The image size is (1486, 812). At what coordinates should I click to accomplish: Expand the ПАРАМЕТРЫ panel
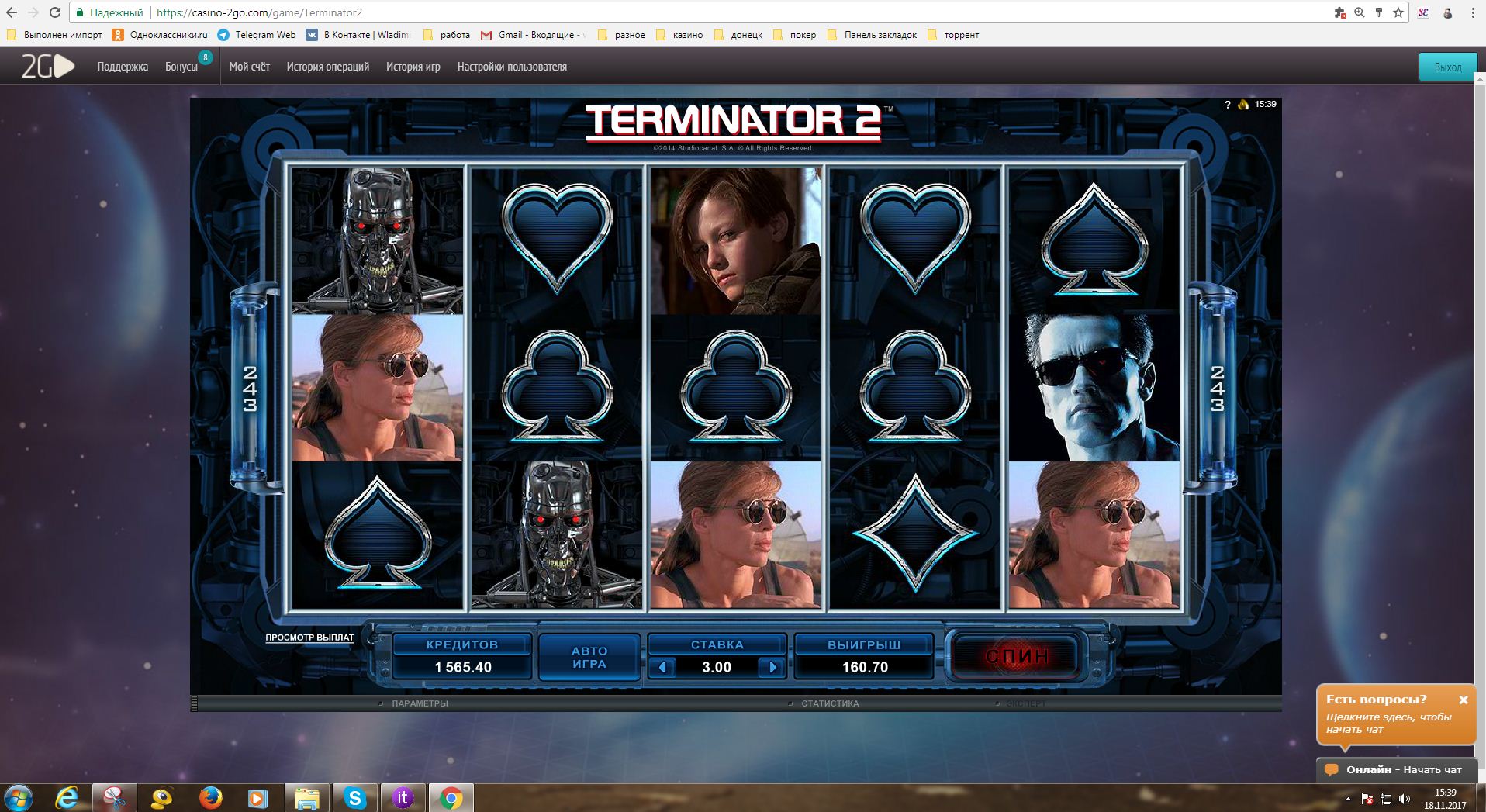[420, 703]
